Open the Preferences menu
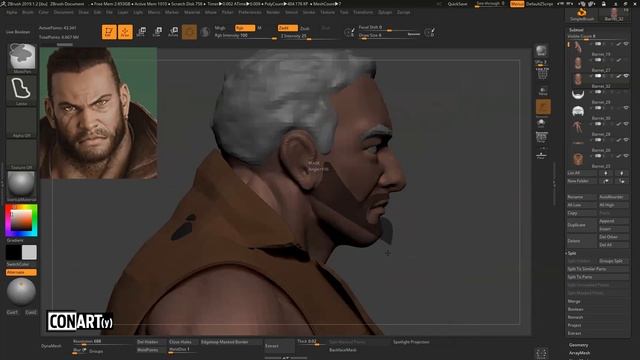The image size is (640, 360). [250, 12]
